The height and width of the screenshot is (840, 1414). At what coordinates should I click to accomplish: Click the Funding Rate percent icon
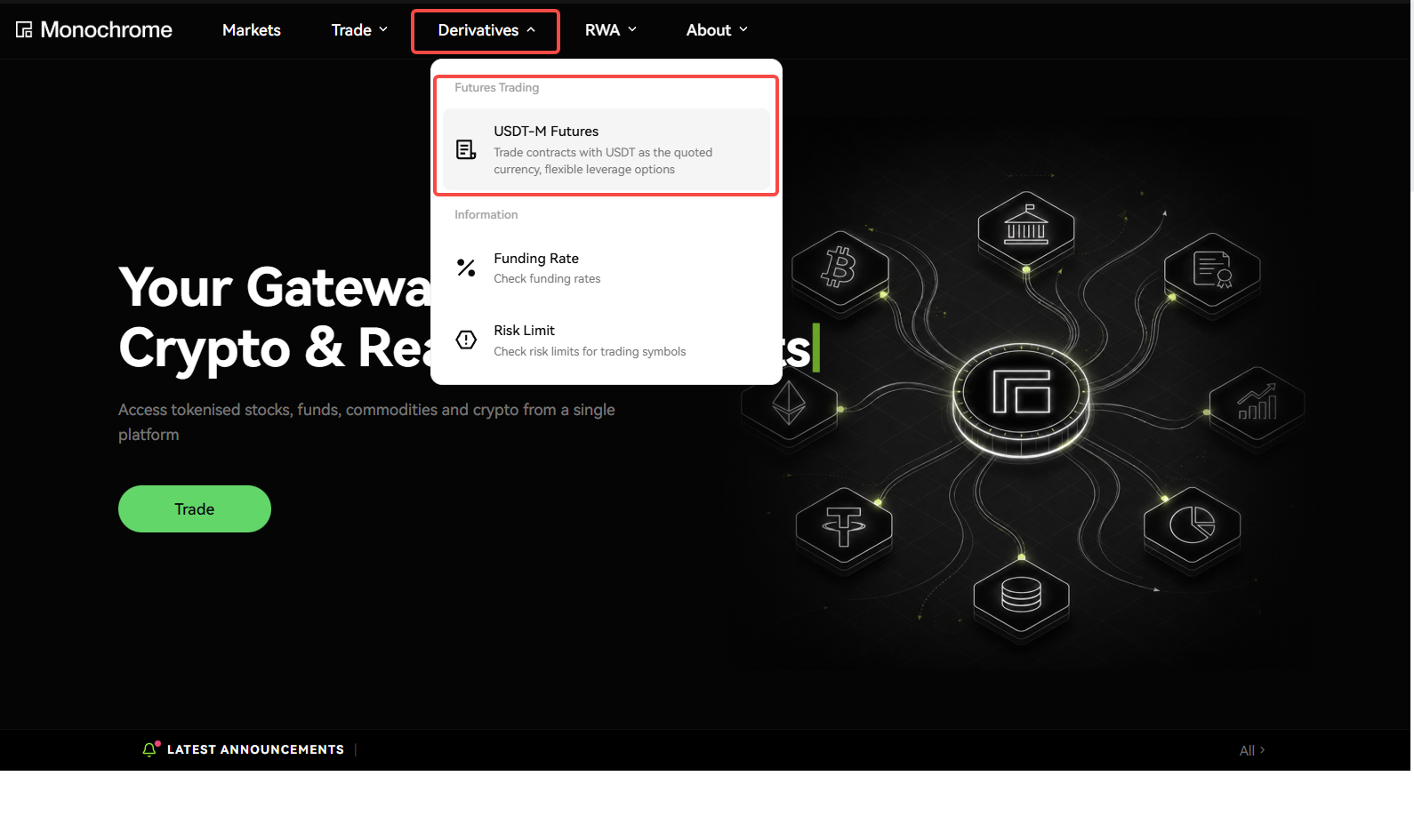click(466, 268)
